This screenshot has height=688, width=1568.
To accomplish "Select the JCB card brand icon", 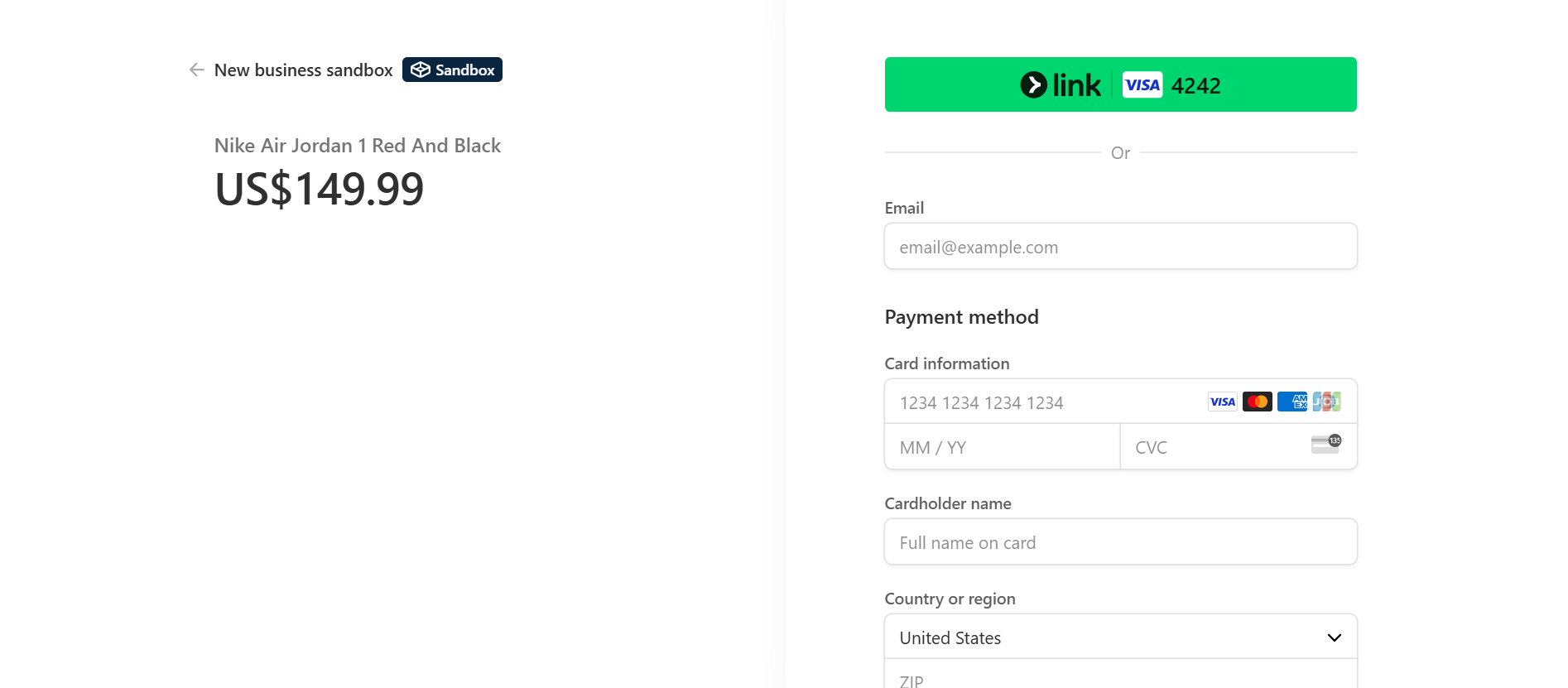I will (1326, 402).
